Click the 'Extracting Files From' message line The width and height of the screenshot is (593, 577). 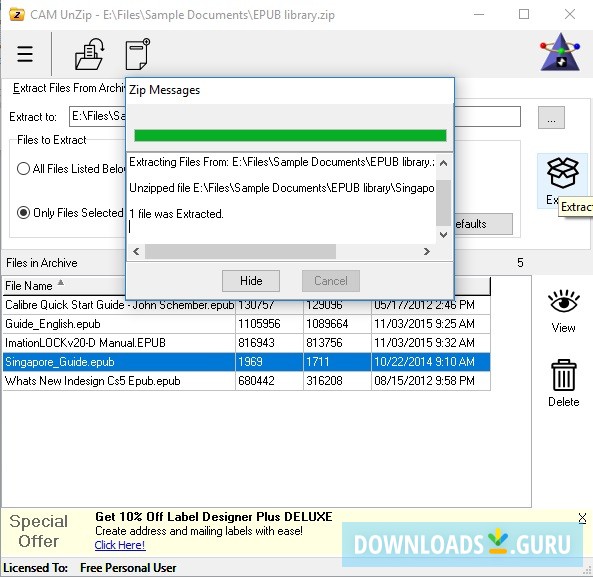(x=282, y=162)
